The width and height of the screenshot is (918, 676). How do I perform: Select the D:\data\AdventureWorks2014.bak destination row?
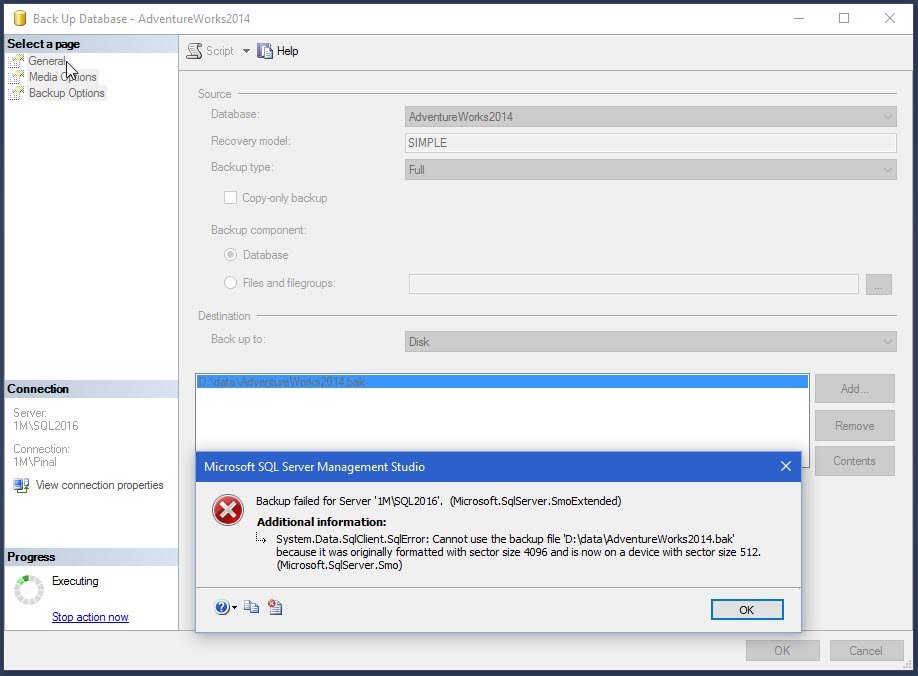click(502, 382)
